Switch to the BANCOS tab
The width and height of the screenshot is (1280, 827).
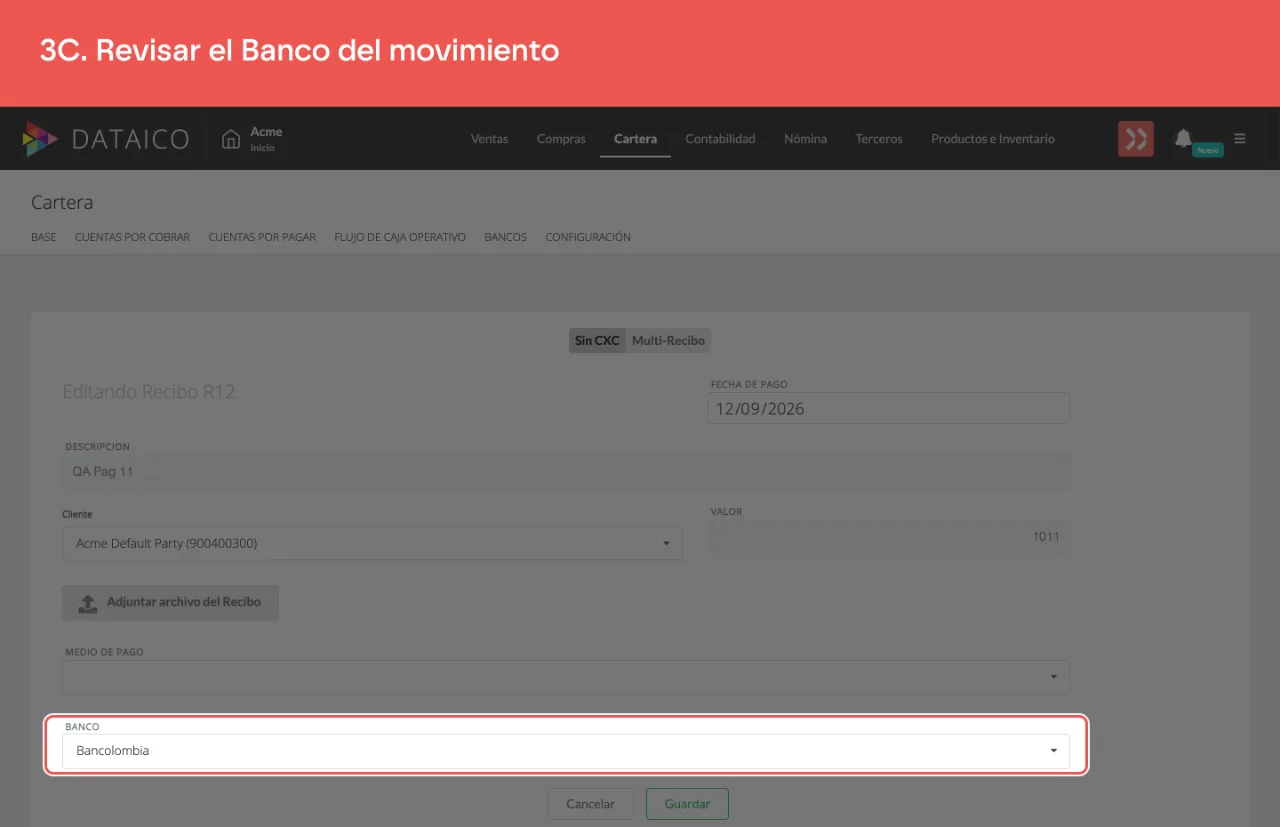[x=505, y=237]
